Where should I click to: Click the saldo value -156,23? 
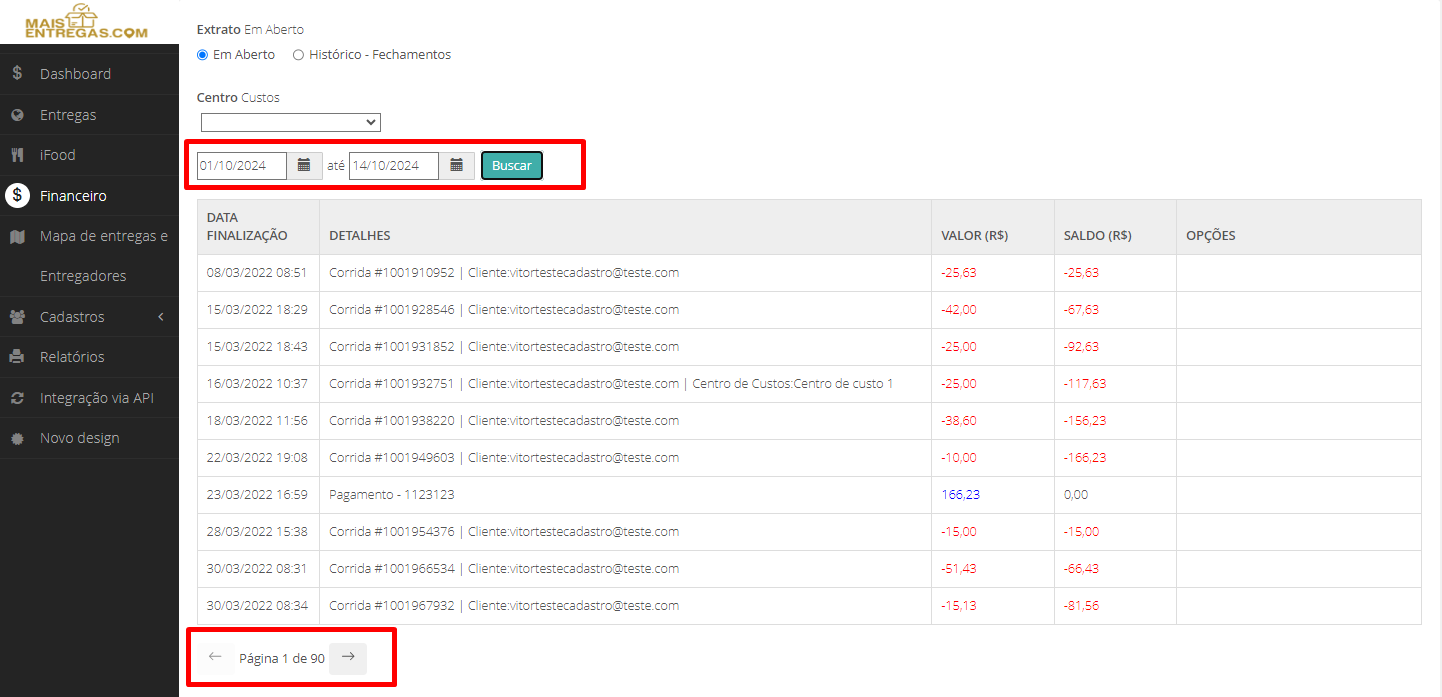[x=1085, y=421]
